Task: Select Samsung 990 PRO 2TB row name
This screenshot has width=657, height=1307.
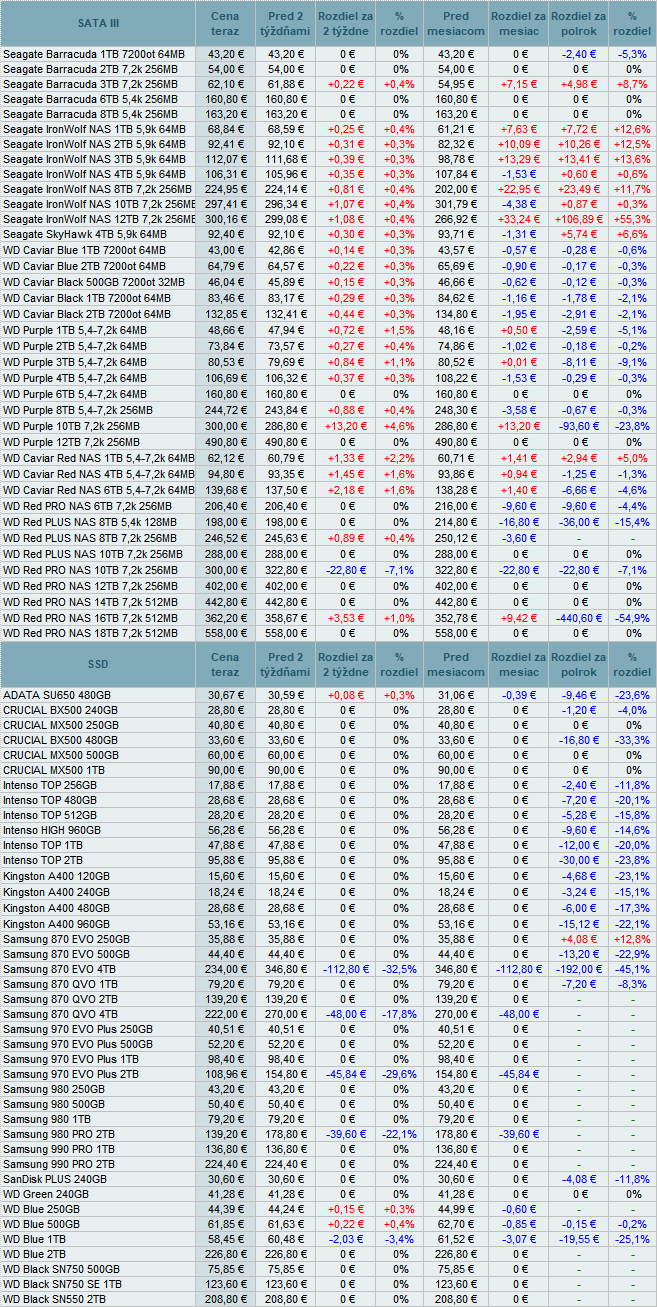Action: (x=60, y=1164)
